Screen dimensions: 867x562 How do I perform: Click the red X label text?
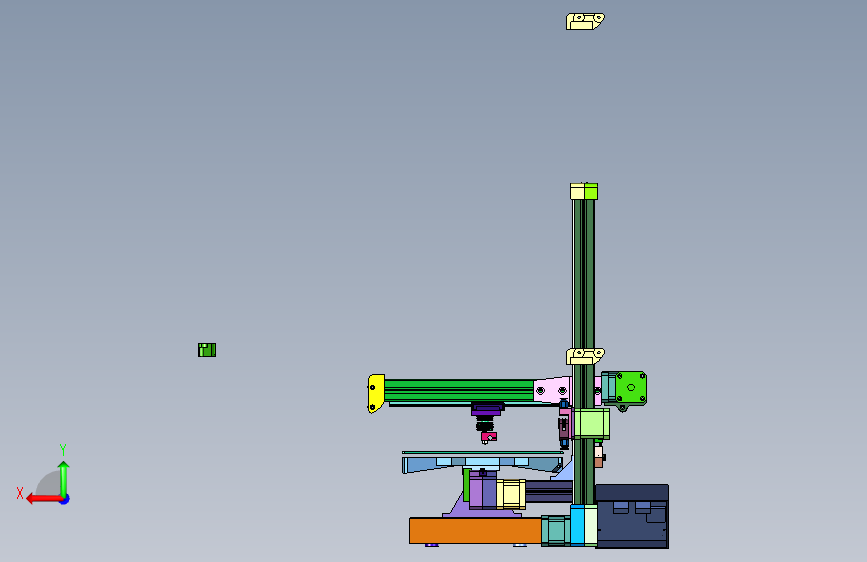point(20,493)
